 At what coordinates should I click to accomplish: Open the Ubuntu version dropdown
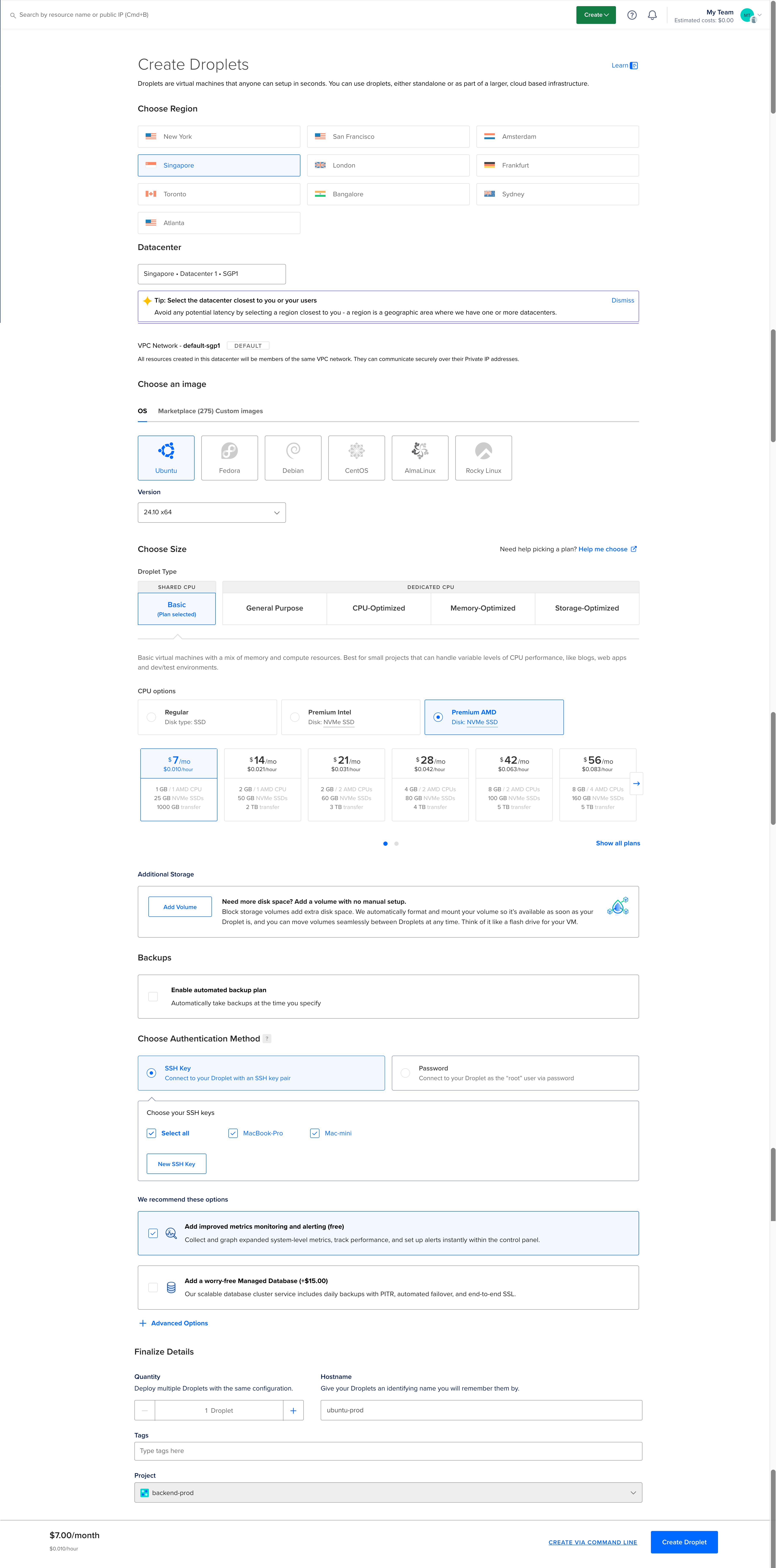click(211, 513)
